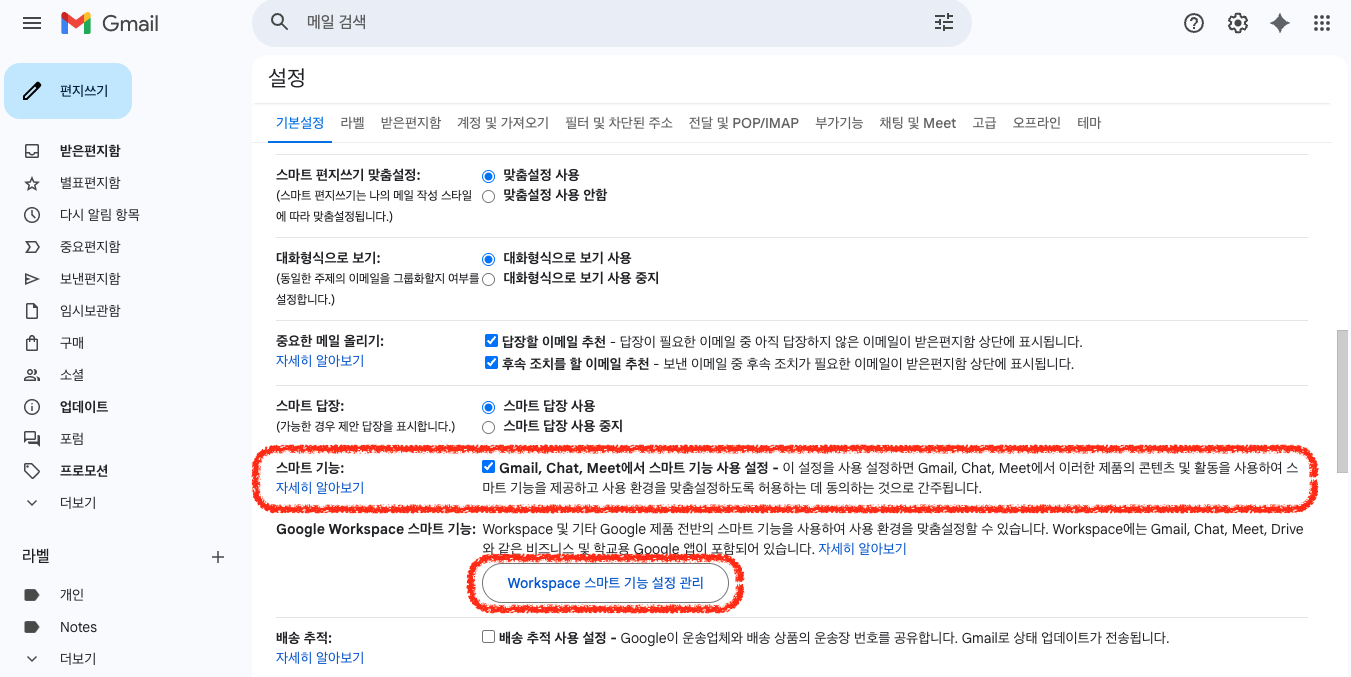Select 대화형식으로 보기 사용 중지 radio

click(x=489, y=279)
